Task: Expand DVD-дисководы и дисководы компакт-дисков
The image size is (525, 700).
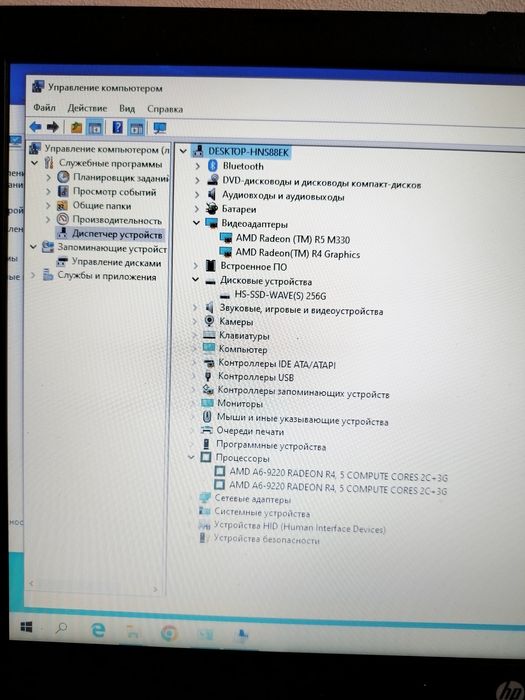Action: coord(197,180)
